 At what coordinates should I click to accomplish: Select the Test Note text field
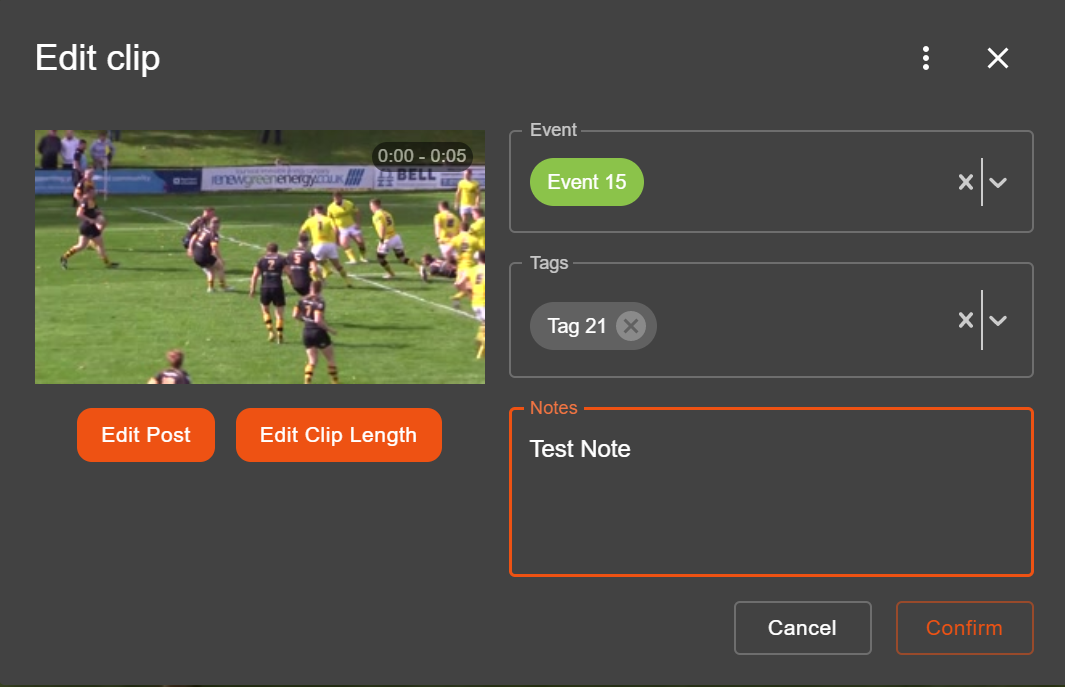(580, 449)
